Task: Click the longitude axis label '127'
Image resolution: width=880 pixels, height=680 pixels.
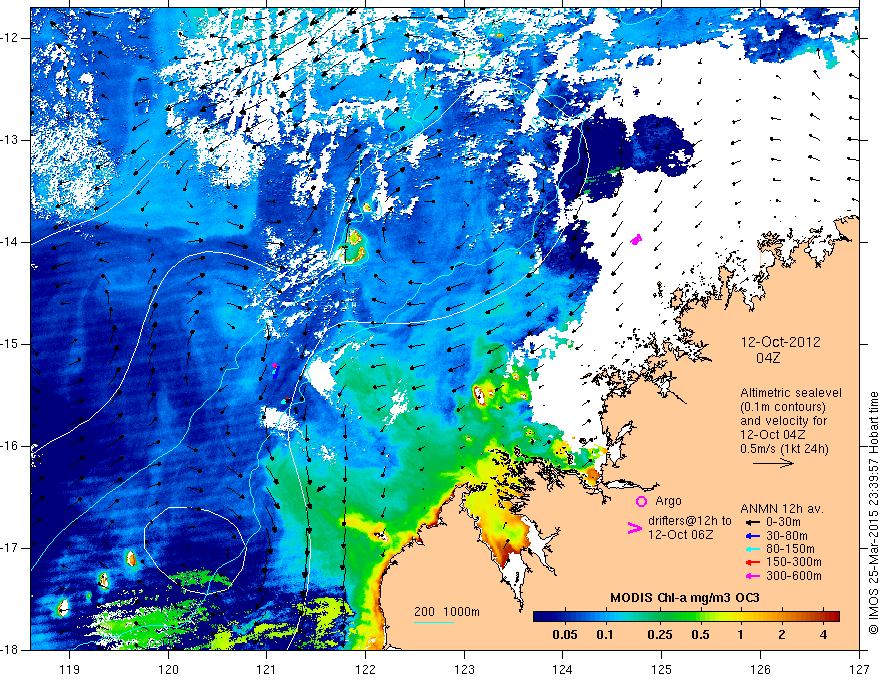Action: coord(859,669)
